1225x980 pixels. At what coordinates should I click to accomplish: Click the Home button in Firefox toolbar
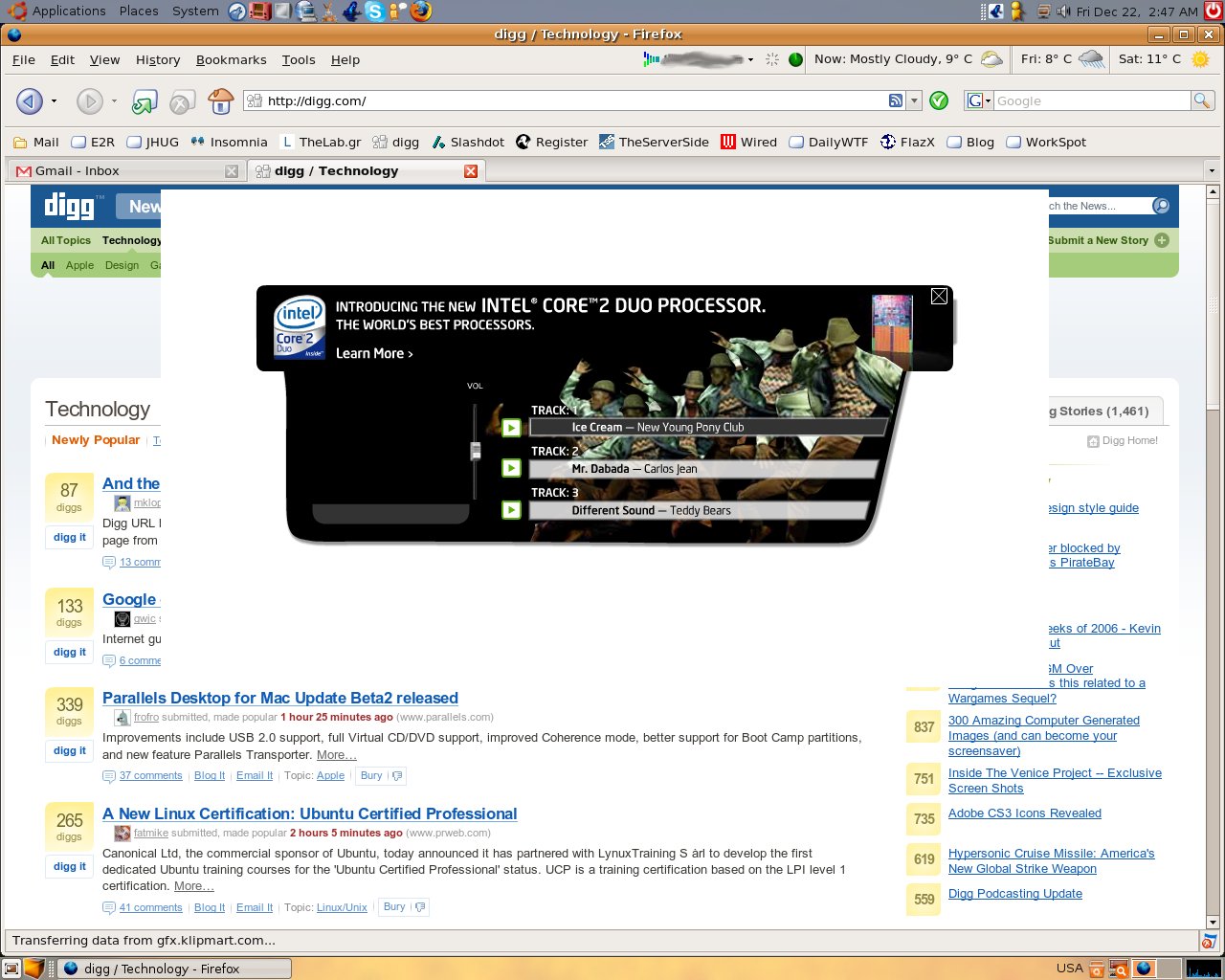pyautogui.click(x=221, y=100)
